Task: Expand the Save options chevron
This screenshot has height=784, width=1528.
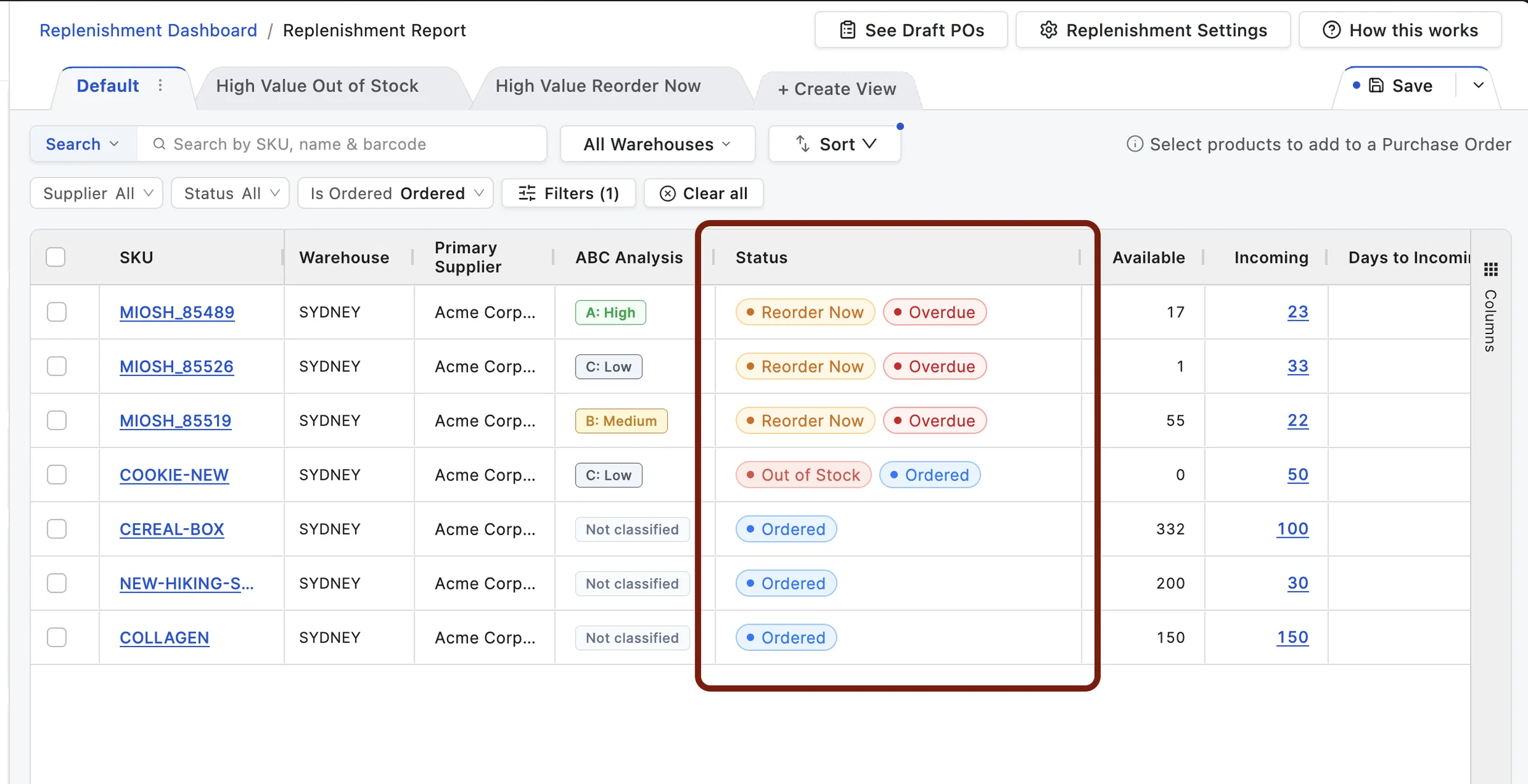Action: tap(1478, 85)
